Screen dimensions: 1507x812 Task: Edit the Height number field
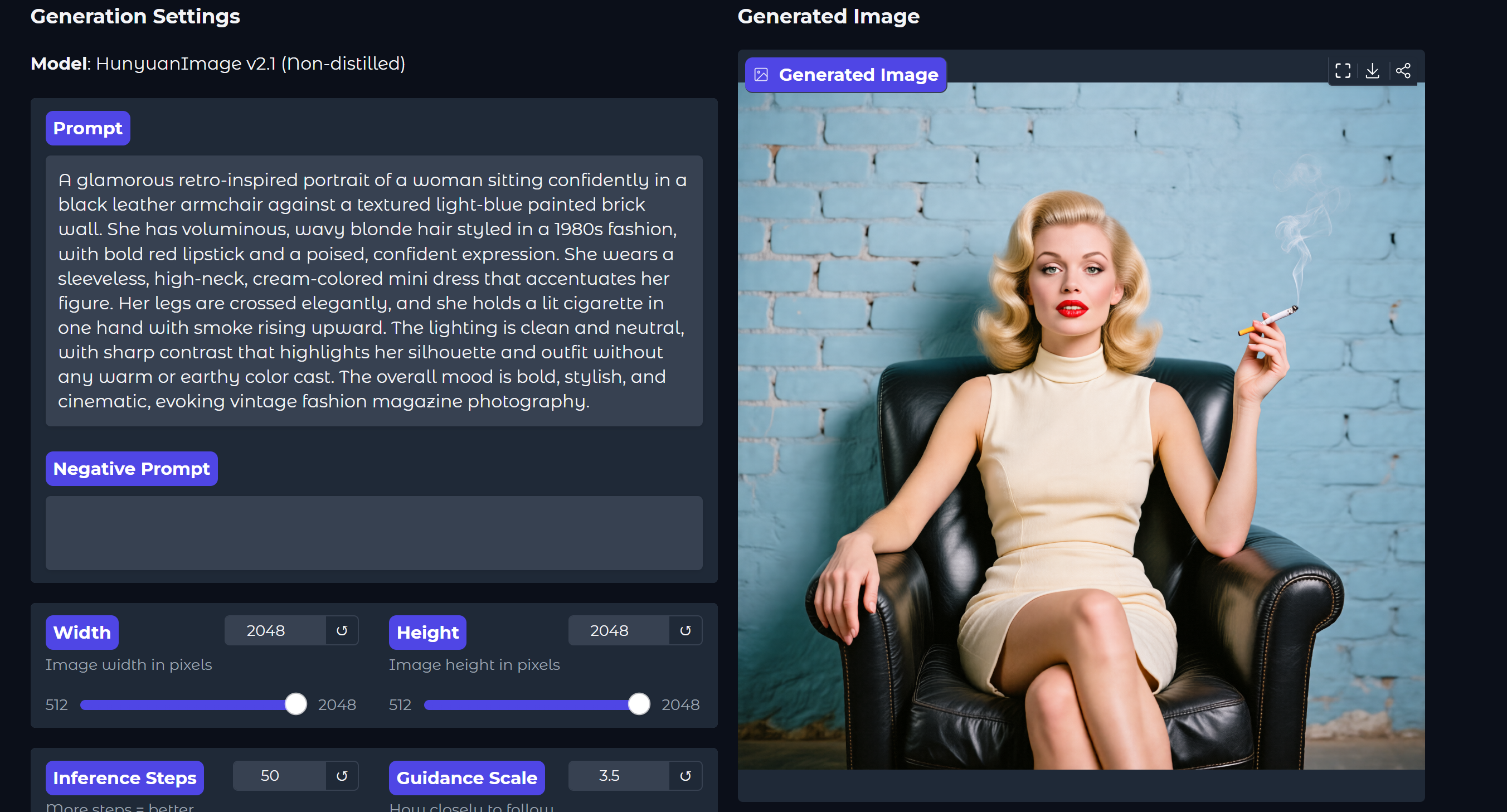click(x=619, y=630)
